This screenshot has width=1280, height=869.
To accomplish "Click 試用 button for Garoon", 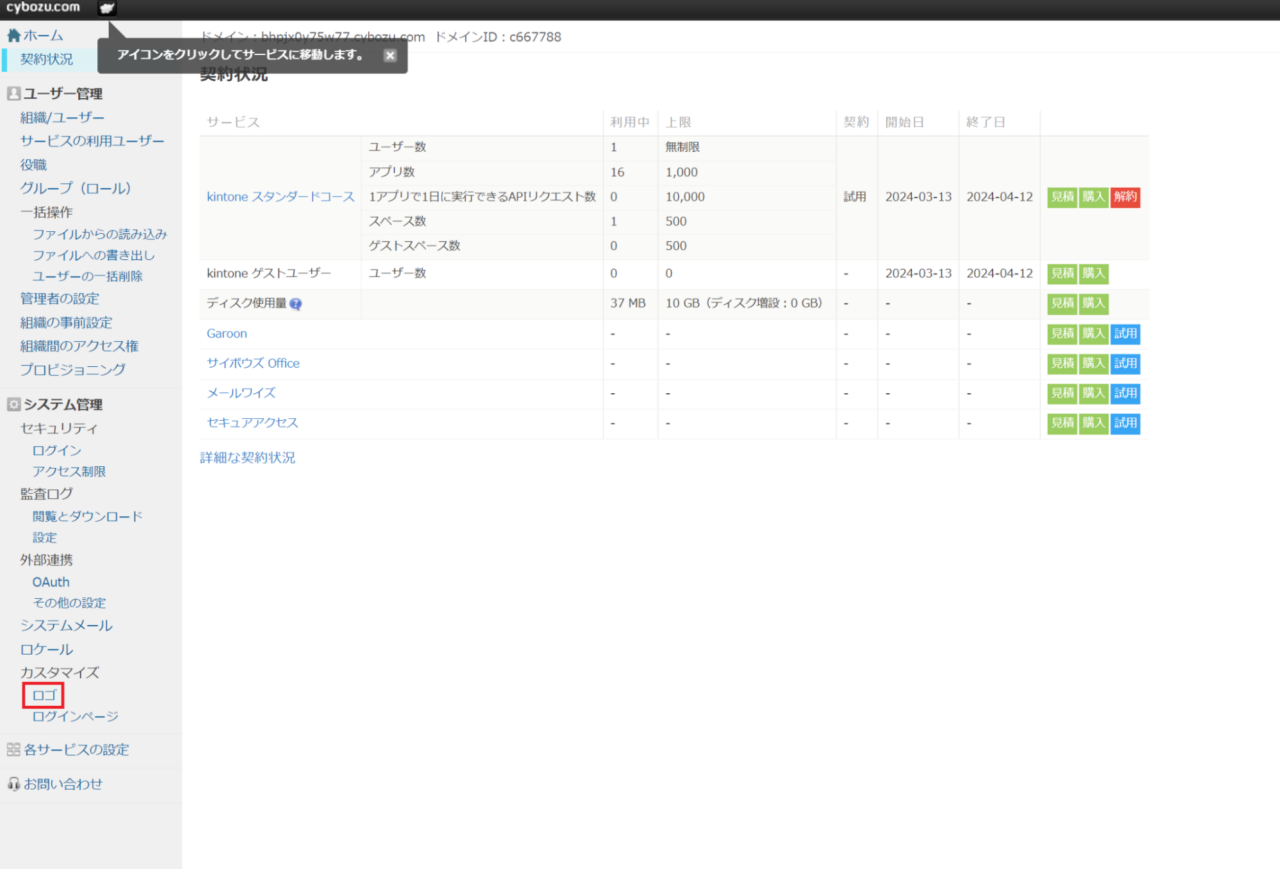I will [x=1125, y=334].
